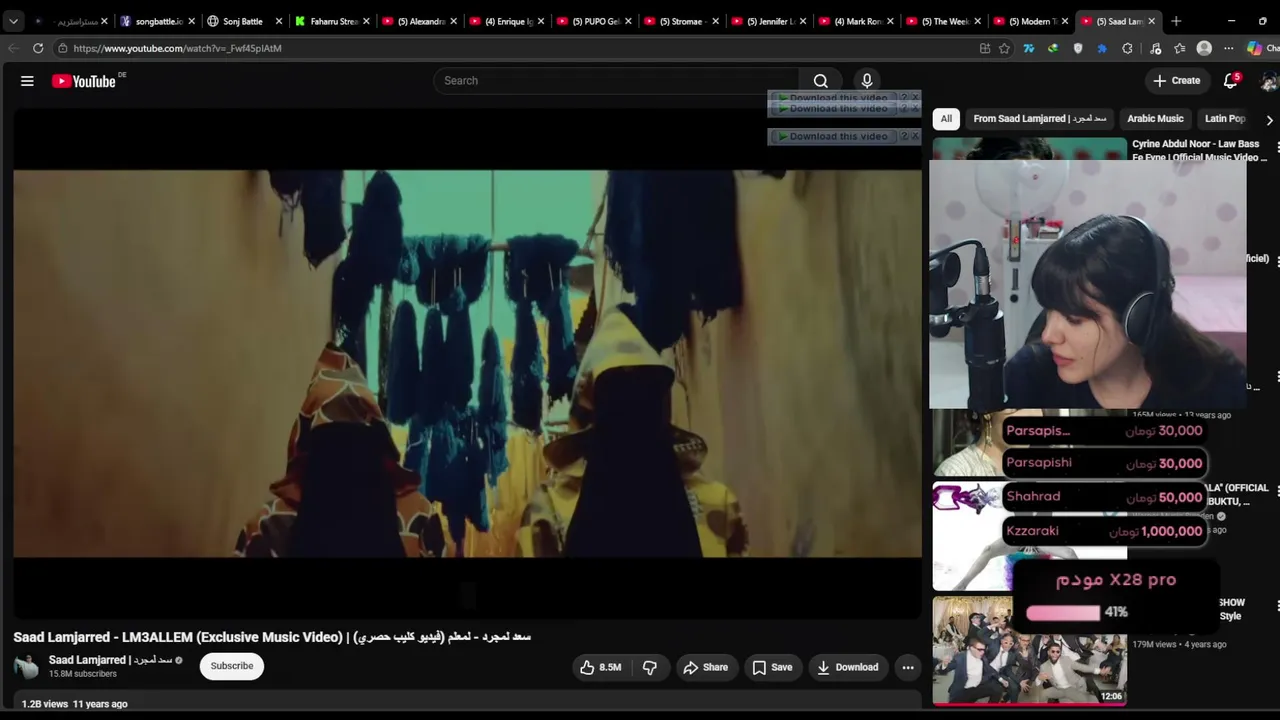Screen dimensions: 1280x720
Task: Subscribe to Saad Lamjarred channel
Action: (232, 667)
